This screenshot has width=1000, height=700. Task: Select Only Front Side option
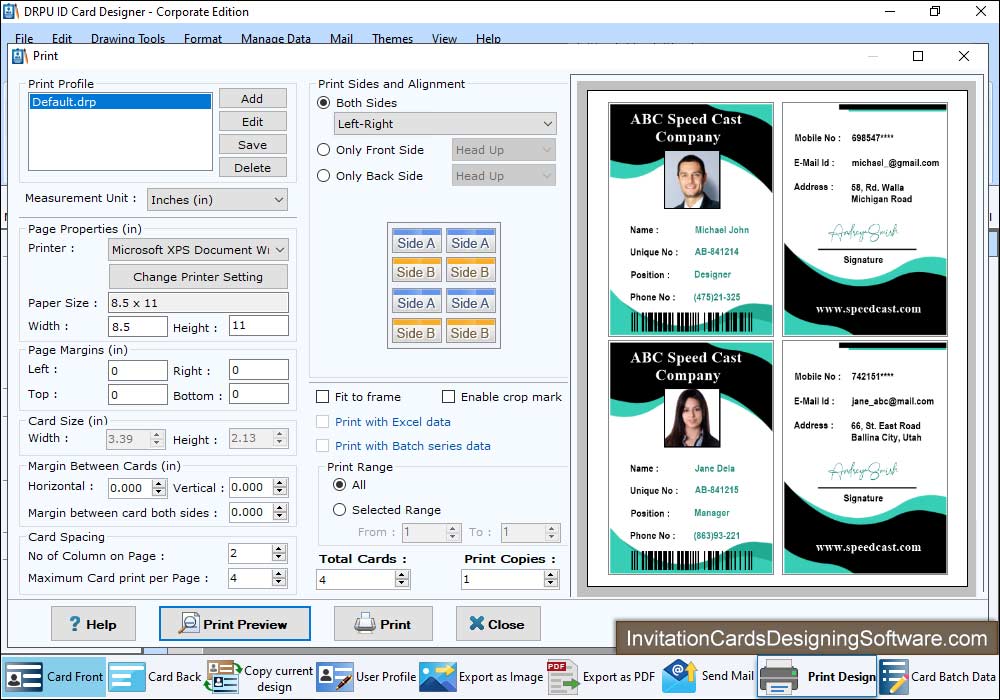pyautogui.click(x=324, y=150)
